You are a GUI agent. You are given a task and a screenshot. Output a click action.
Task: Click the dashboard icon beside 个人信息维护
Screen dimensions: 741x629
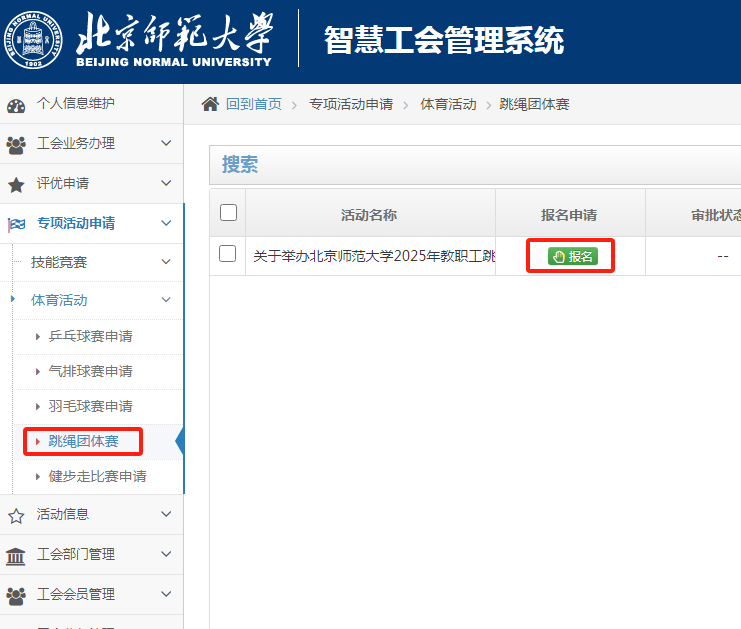point(16,105)
